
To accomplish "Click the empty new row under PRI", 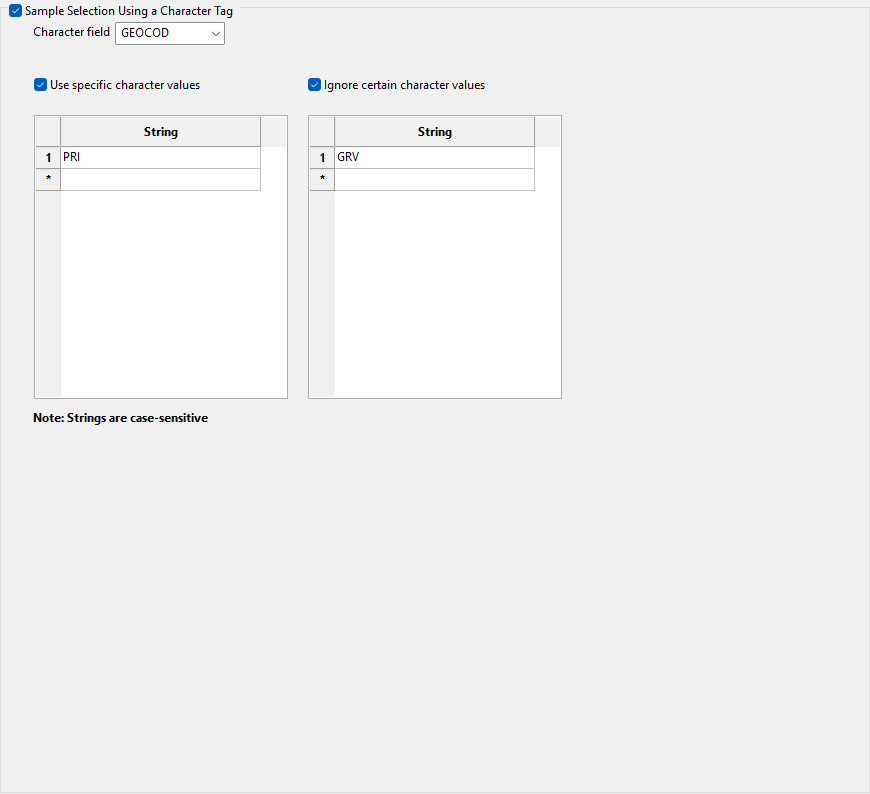I will click(x=160, y=180).
